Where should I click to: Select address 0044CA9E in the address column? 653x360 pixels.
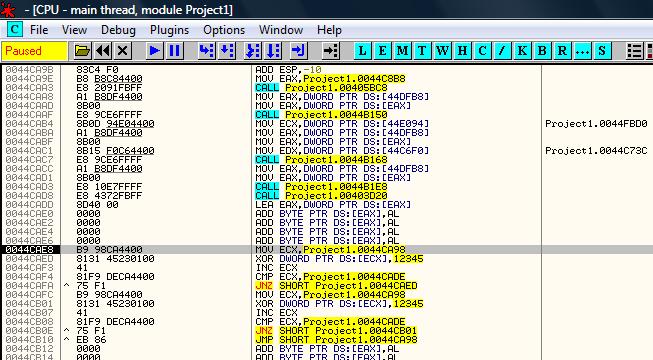(30, 78)
